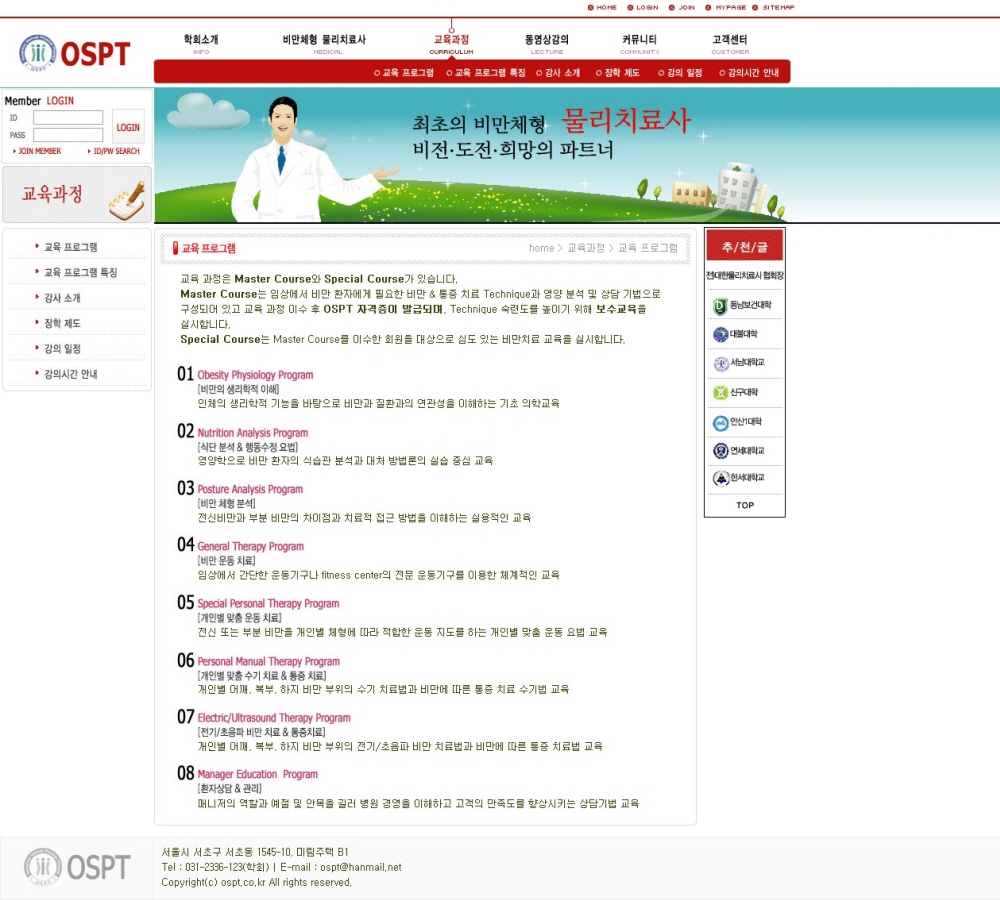Click the OSPT logo in the header

75,52
